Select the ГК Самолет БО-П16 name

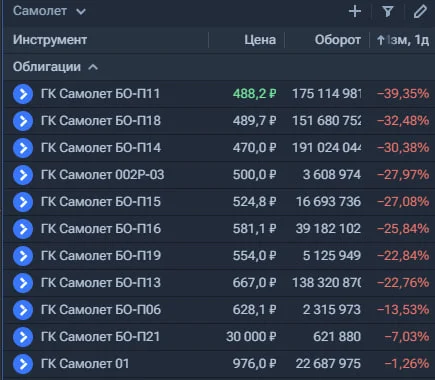pos(101,229)
